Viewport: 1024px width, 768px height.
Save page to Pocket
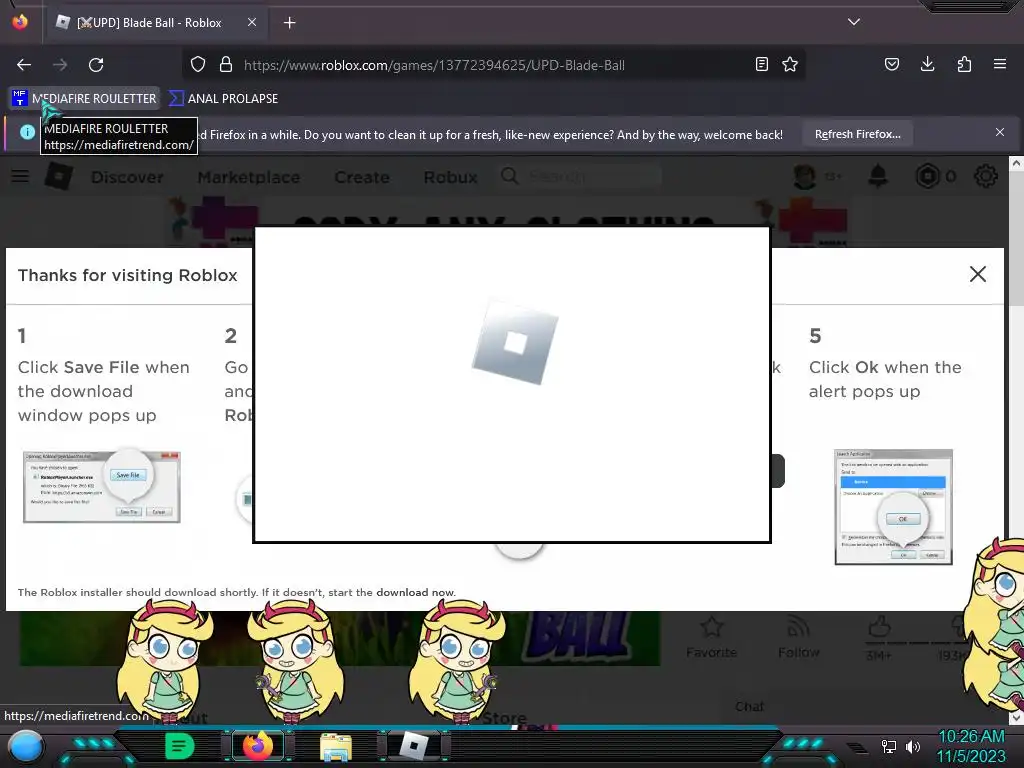pyautogui.click(x=891, y=65)
